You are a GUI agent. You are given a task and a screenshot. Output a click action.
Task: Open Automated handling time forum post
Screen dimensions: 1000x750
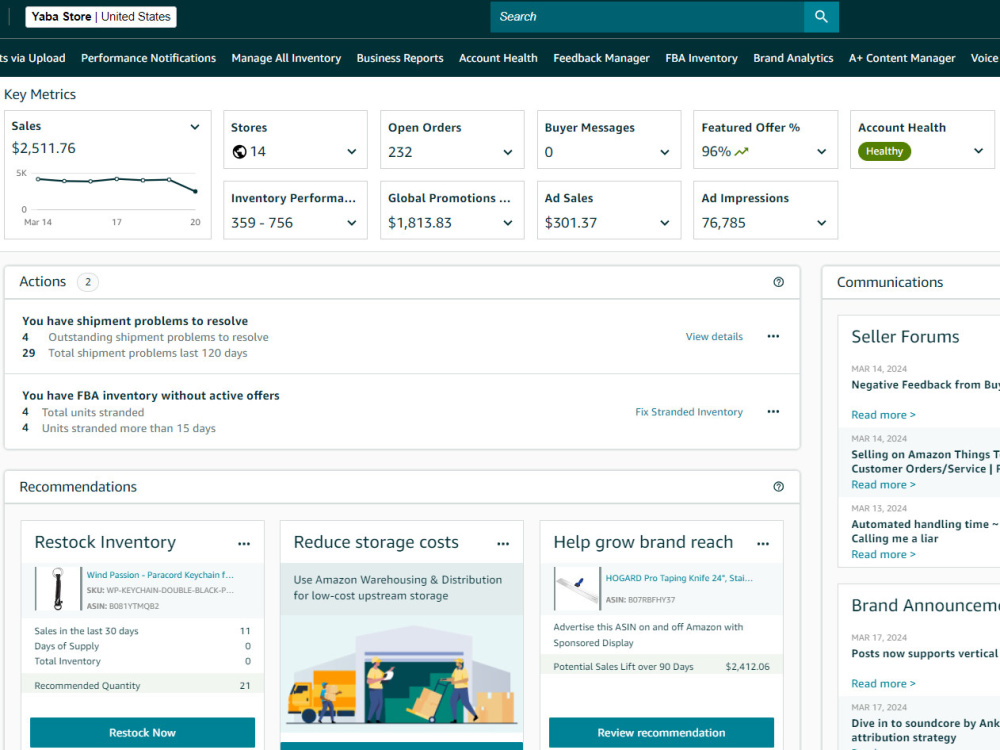click(925, 531)
